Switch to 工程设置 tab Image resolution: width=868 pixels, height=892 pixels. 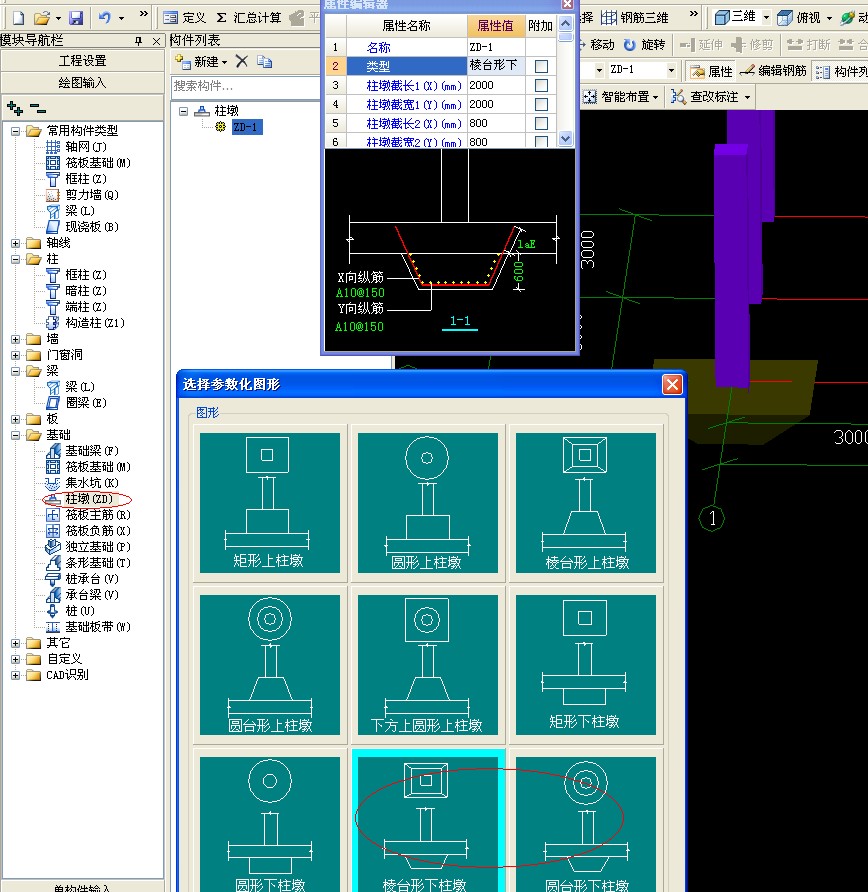(x=82, y=61)
